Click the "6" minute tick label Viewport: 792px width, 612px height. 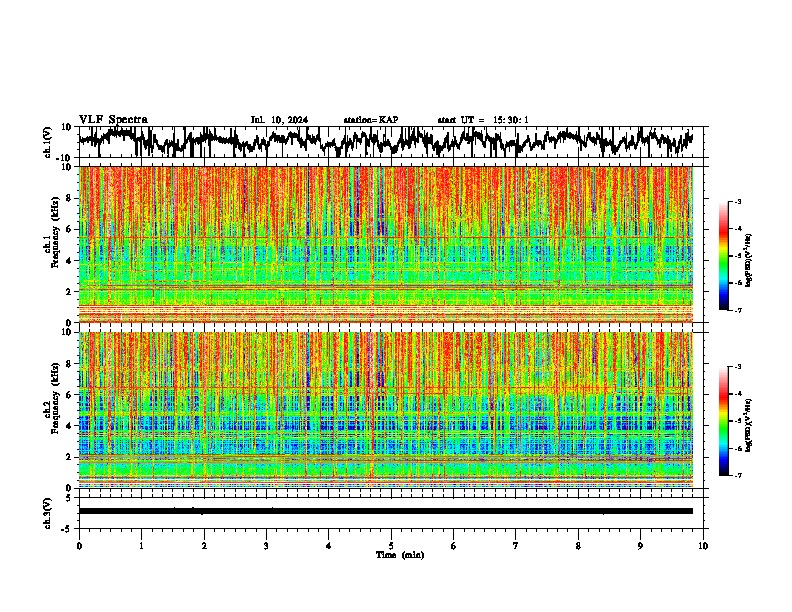coord(454,546)
